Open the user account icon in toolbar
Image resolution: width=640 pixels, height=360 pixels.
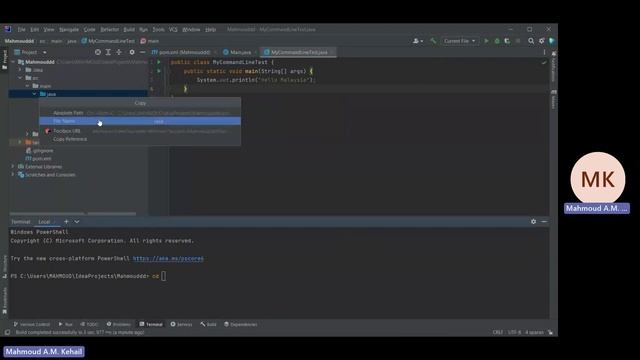(x=418, y=41)
